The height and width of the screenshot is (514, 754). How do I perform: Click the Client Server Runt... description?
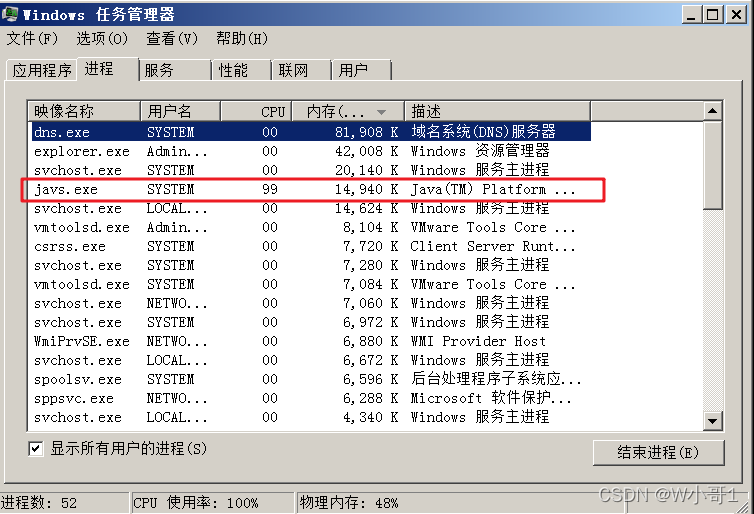(x=493, y=246)
